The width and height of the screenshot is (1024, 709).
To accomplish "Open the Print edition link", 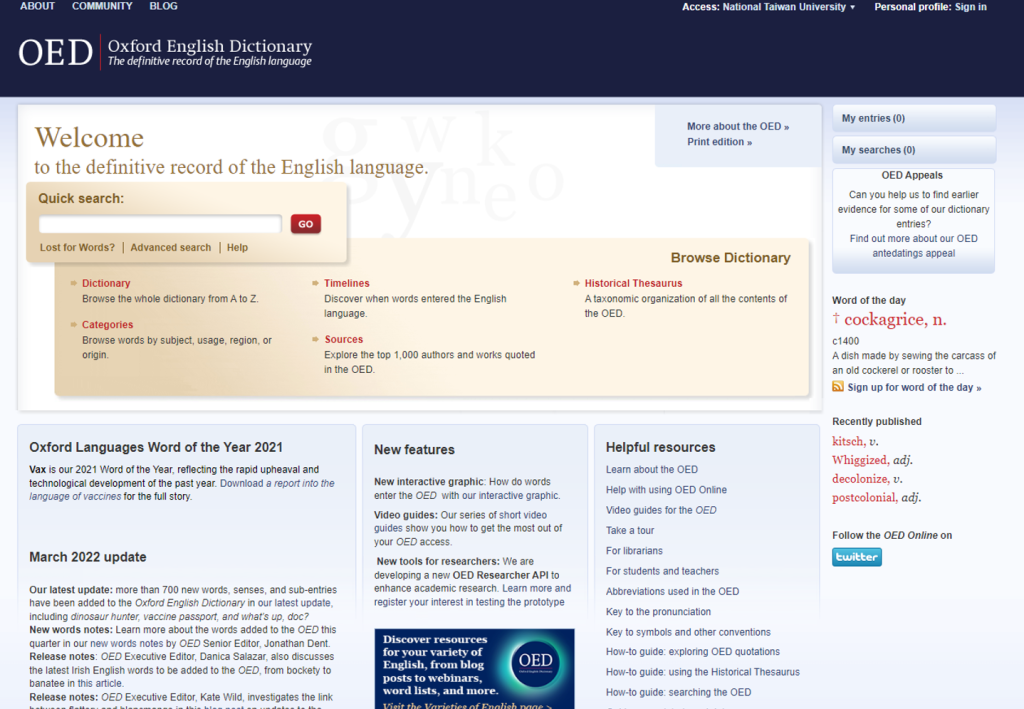I will click(x=719, y=142).
